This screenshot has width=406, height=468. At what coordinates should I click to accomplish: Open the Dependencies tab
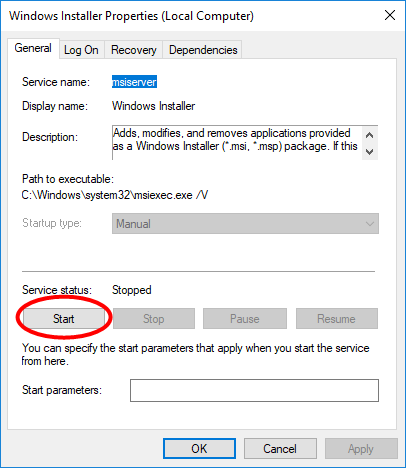203,50
